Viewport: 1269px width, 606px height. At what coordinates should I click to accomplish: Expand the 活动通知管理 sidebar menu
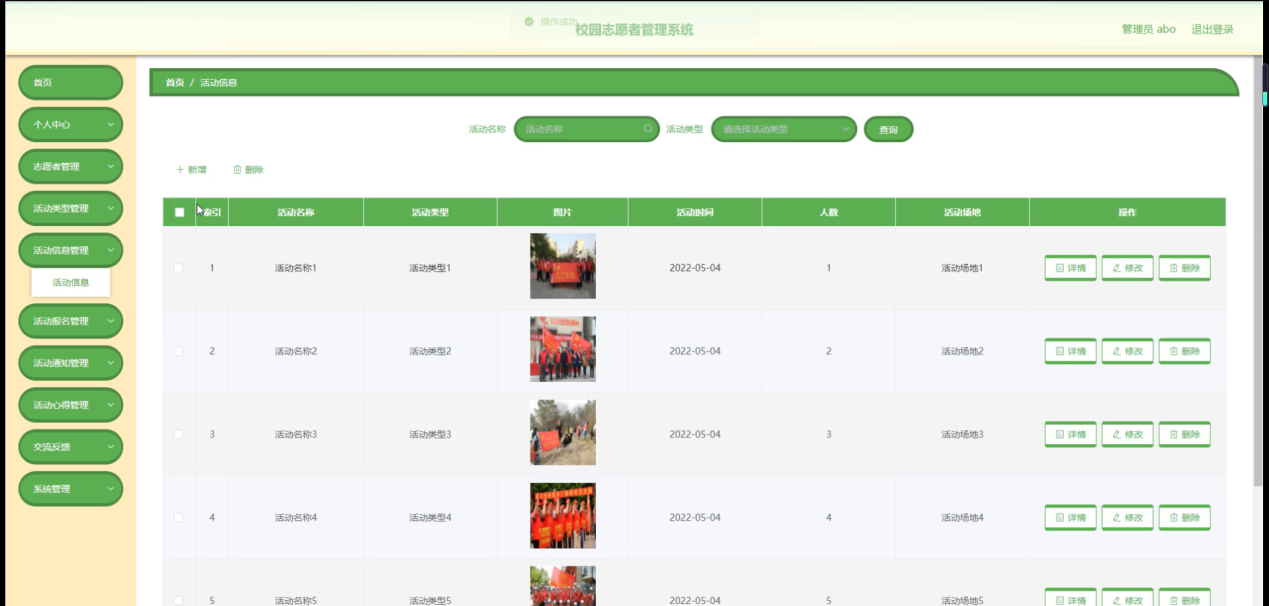(71, 363)
